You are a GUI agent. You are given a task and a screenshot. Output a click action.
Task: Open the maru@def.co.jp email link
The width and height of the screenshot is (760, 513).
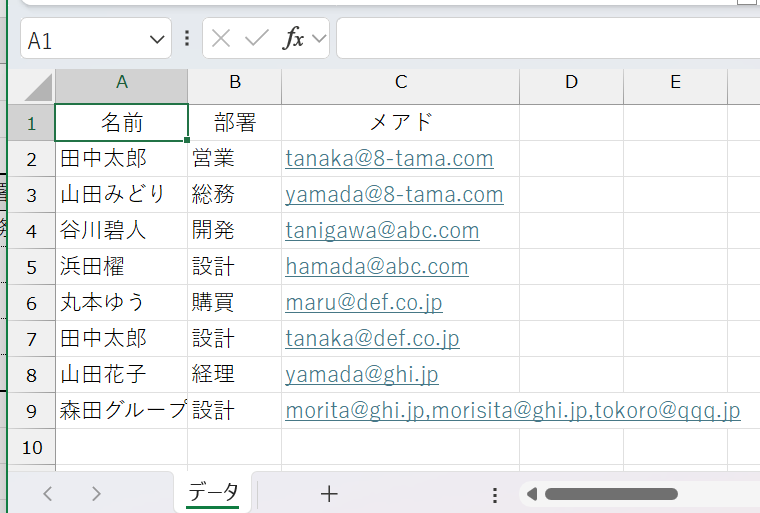(364, 303)
